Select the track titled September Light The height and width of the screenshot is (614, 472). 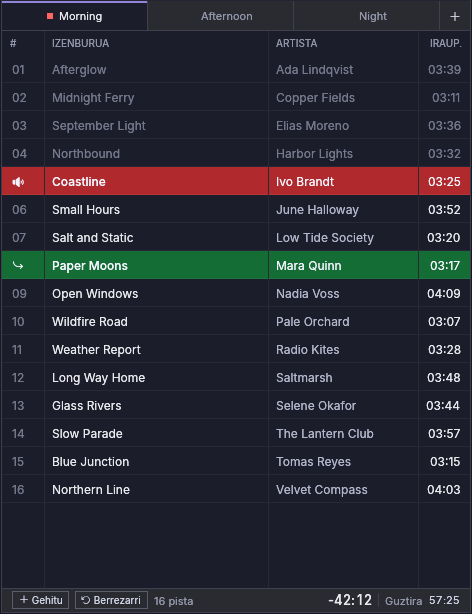point(99,126)
